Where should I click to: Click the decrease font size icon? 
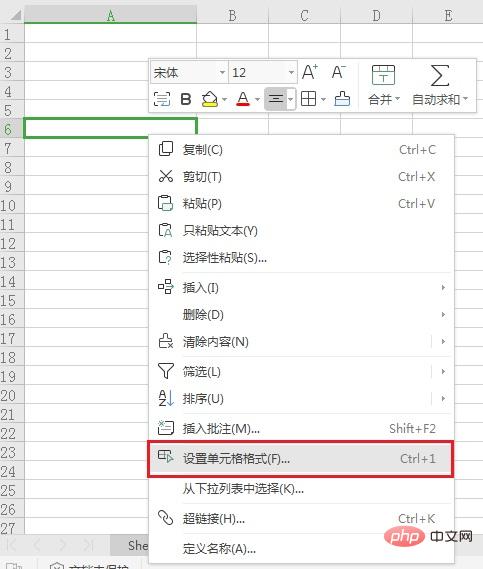339,72
